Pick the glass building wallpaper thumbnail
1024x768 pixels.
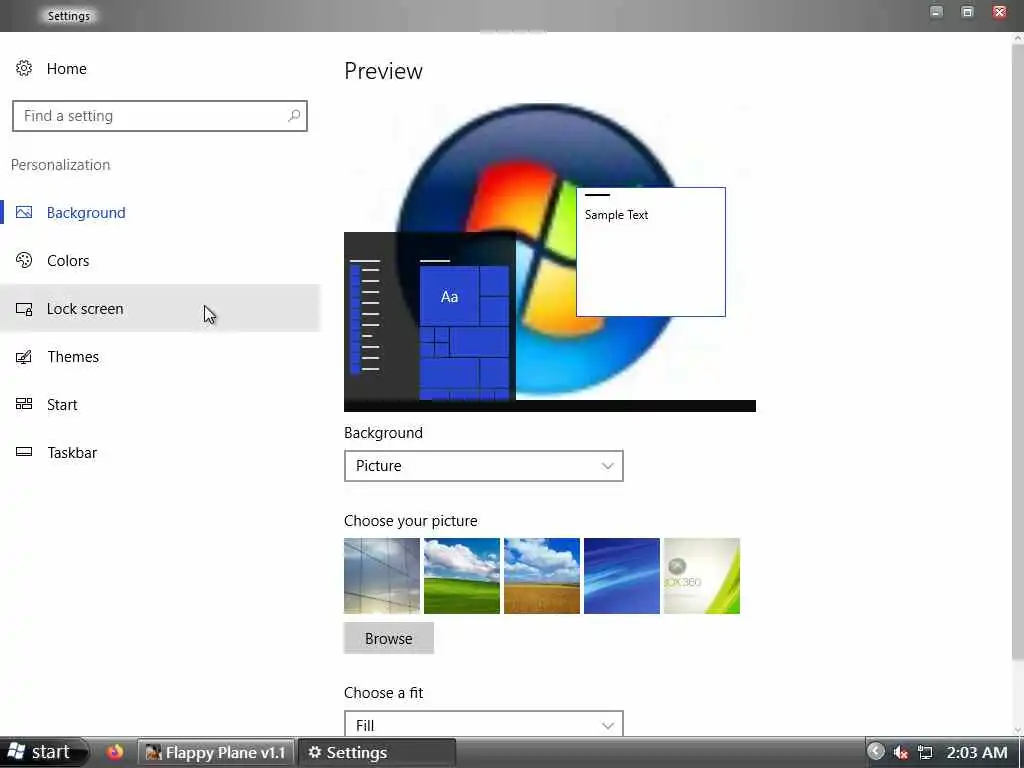point(382,575)
